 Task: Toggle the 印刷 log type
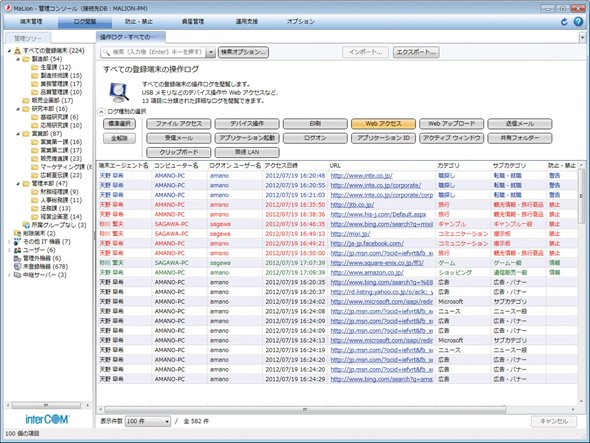point(315,124)
